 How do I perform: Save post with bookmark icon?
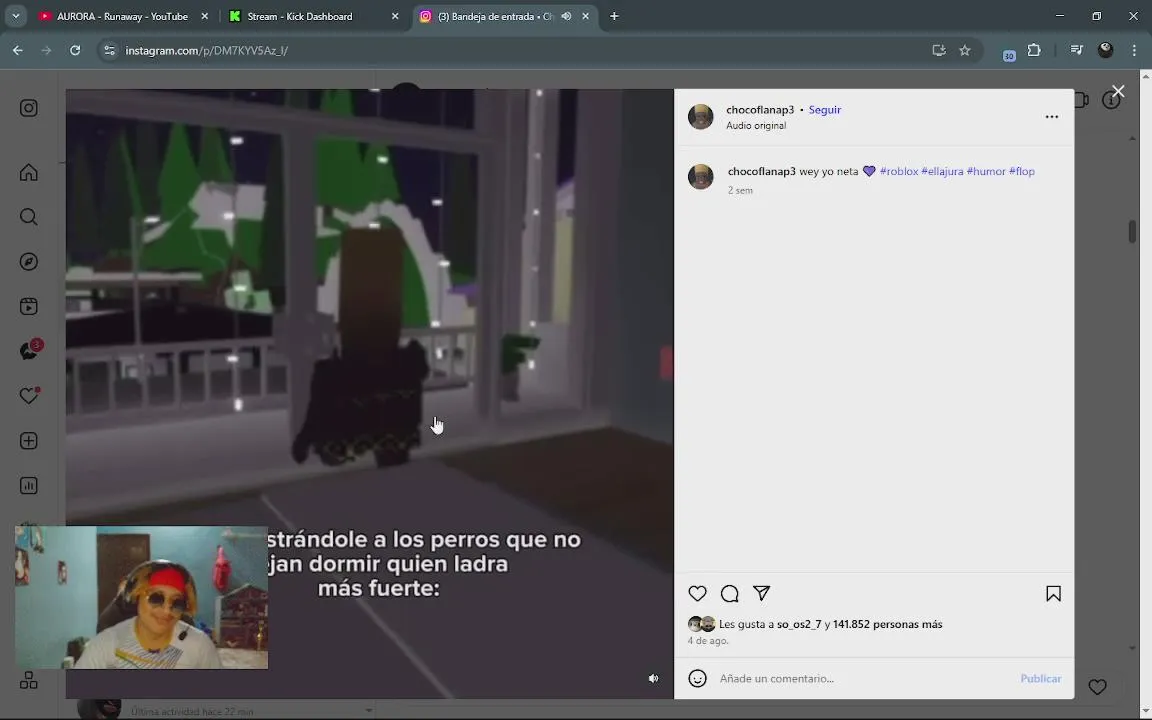click(1053, 594)
